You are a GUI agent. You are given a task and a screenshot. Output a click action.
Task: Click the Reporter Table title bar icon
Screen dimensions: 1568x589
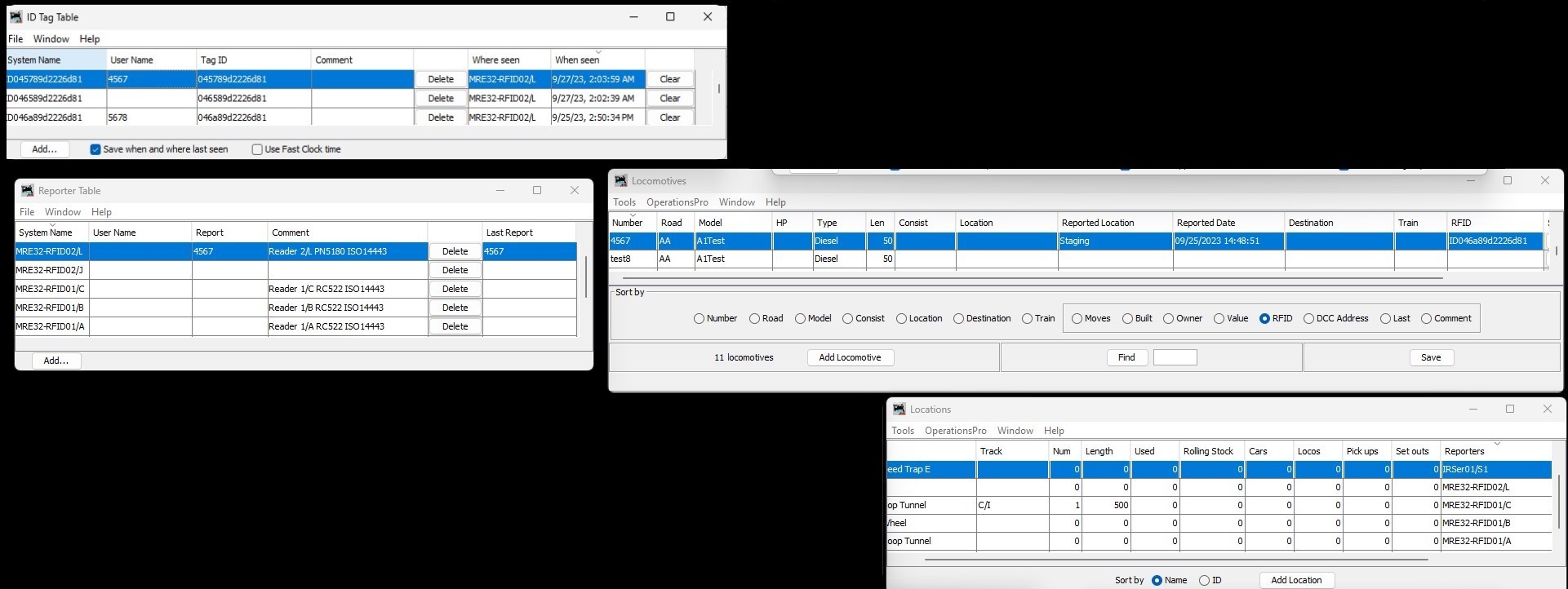[x=27, y=191]
